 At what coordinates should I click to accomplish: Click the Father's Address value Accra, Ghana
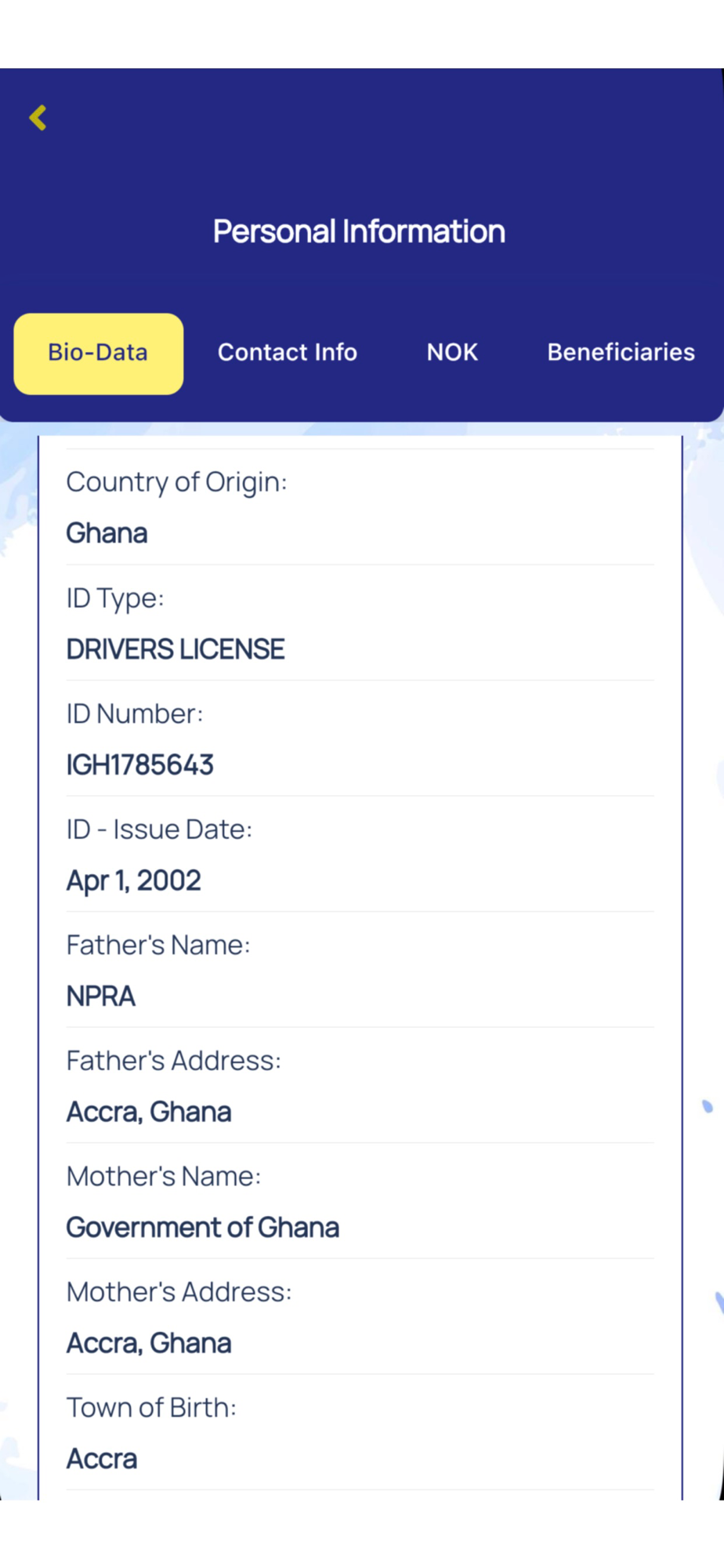[149, 1112]
